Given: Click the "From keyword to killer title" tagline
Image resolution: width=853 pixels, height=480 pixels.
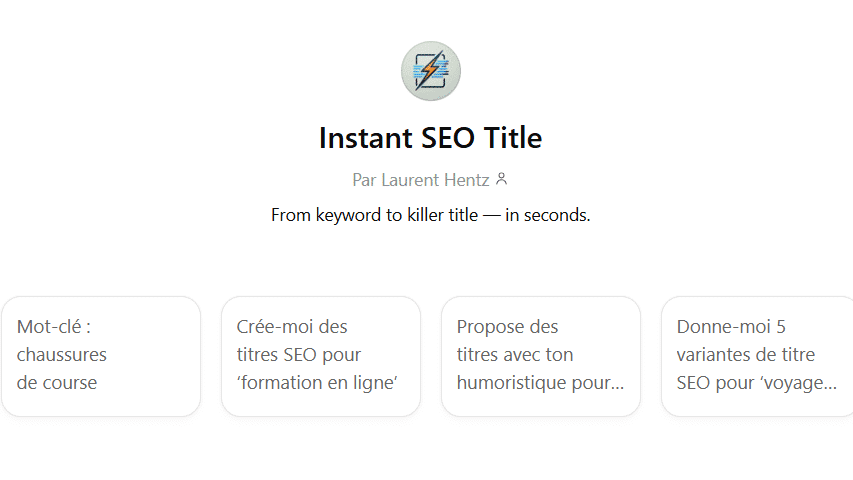Looking at the screenshot, I should pos(374,215).
